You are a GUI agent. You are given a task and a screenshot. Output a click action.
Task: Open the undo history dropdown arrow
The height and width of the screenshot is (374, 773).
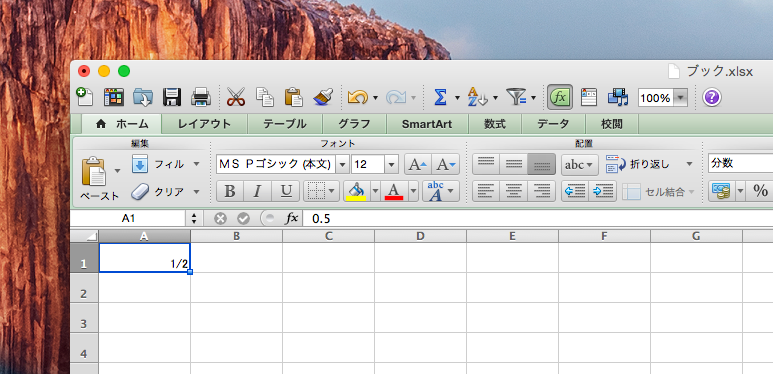point(375,98)
